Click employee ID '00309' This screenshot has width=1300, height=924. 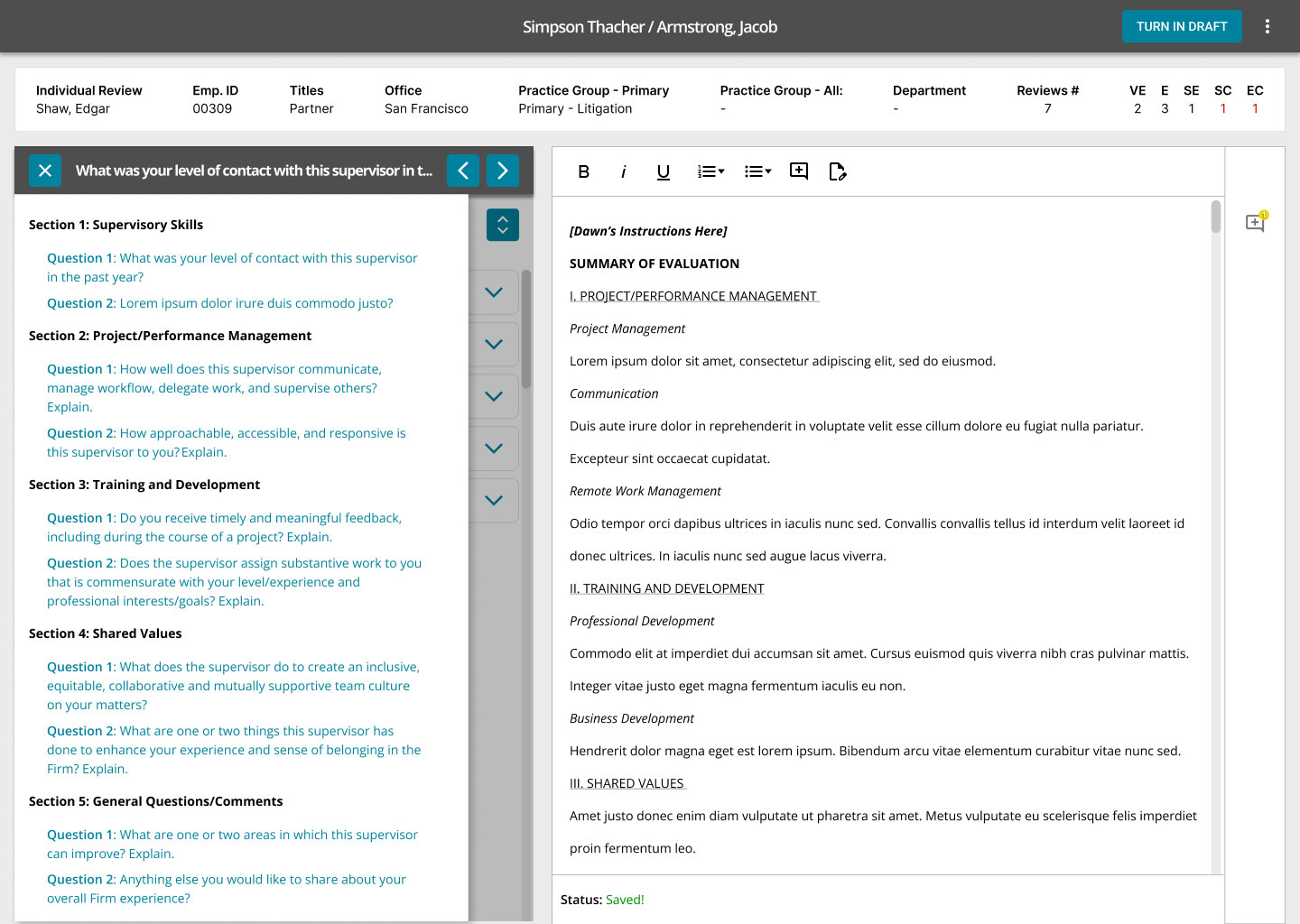pos(212,108)
